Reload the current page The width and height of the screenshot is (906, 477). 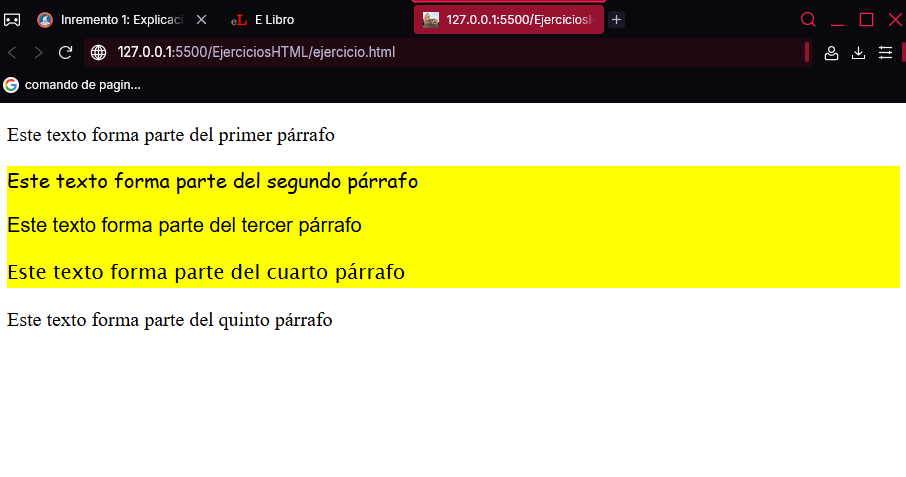tap(65, 53)
